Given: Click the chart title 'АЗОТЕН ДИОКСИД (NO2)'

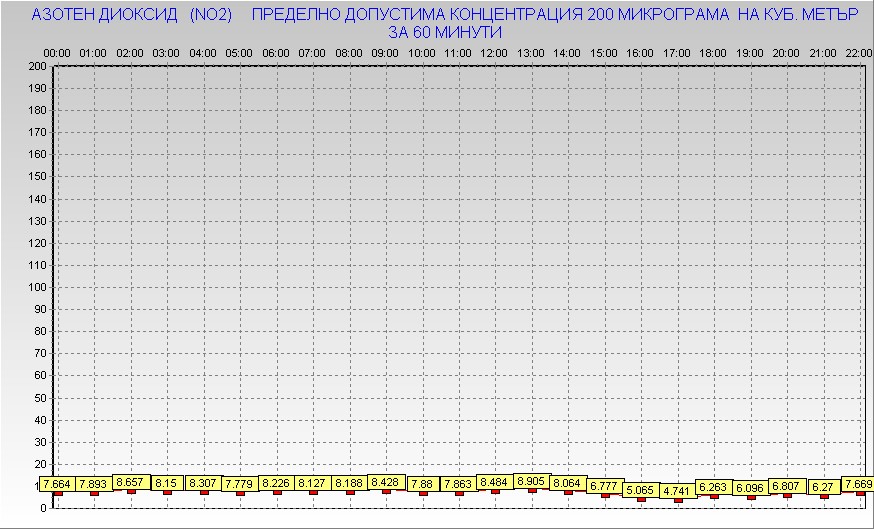Looking at the screenshot, I should tap(132, 16).
